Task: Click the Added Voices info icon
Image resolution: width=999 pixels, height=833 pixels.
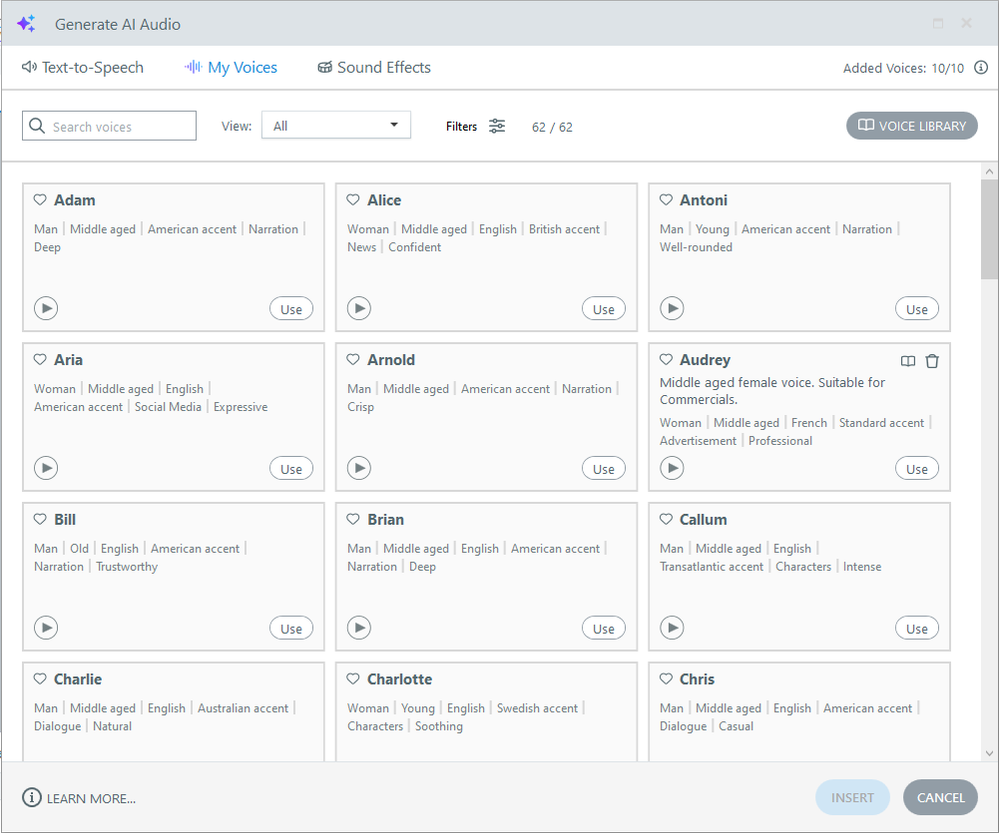Action: (x=981, y=68)
